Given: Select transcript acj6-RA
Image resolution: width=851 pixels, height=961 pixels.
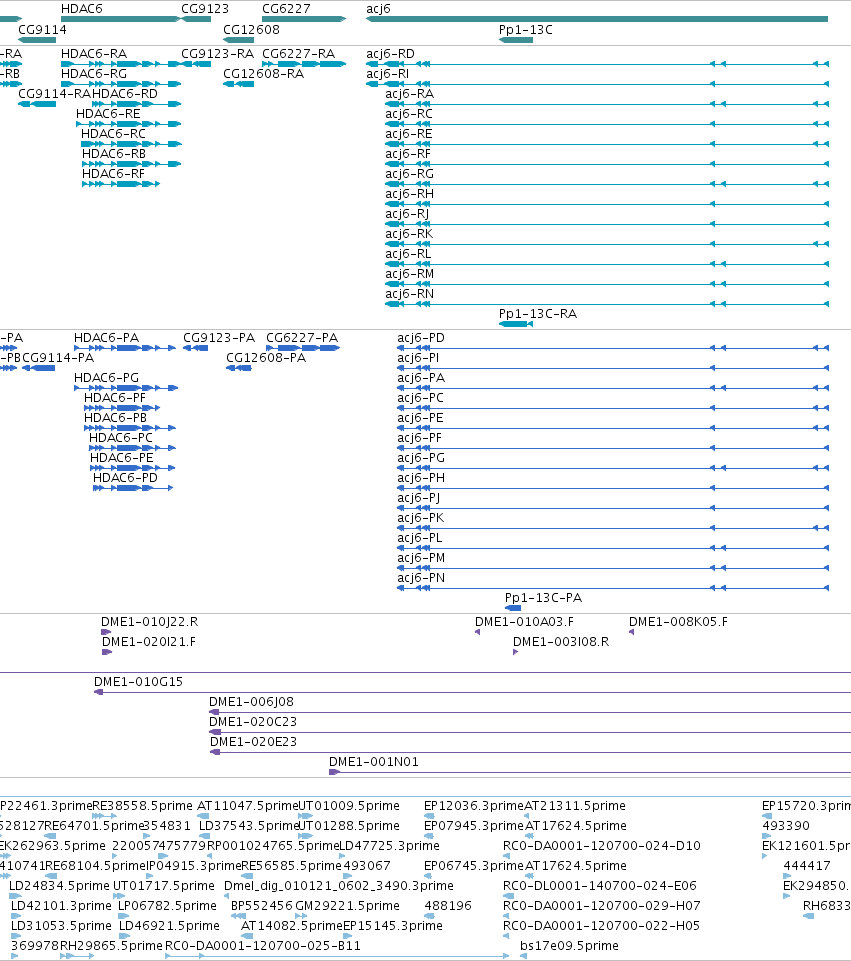Looking at the screenshot, I should point(409,93).
